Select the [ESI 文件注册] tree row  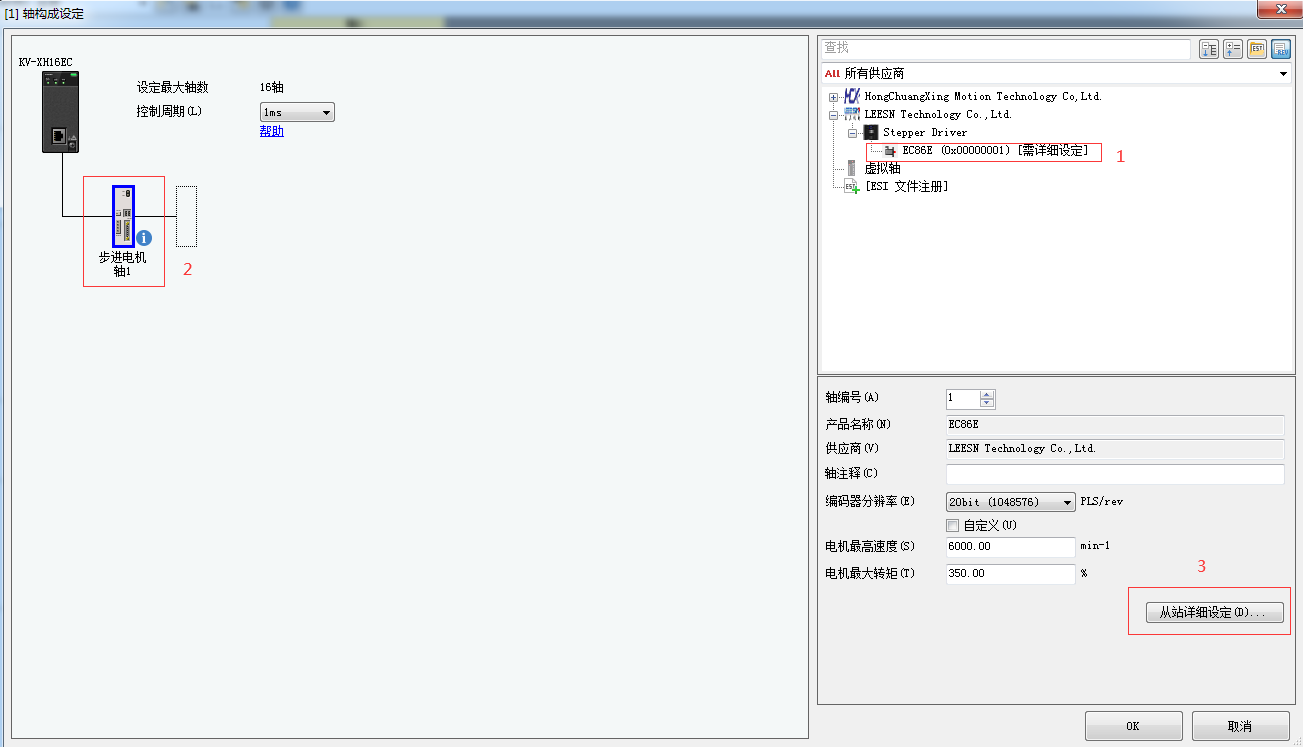[906, 187]
